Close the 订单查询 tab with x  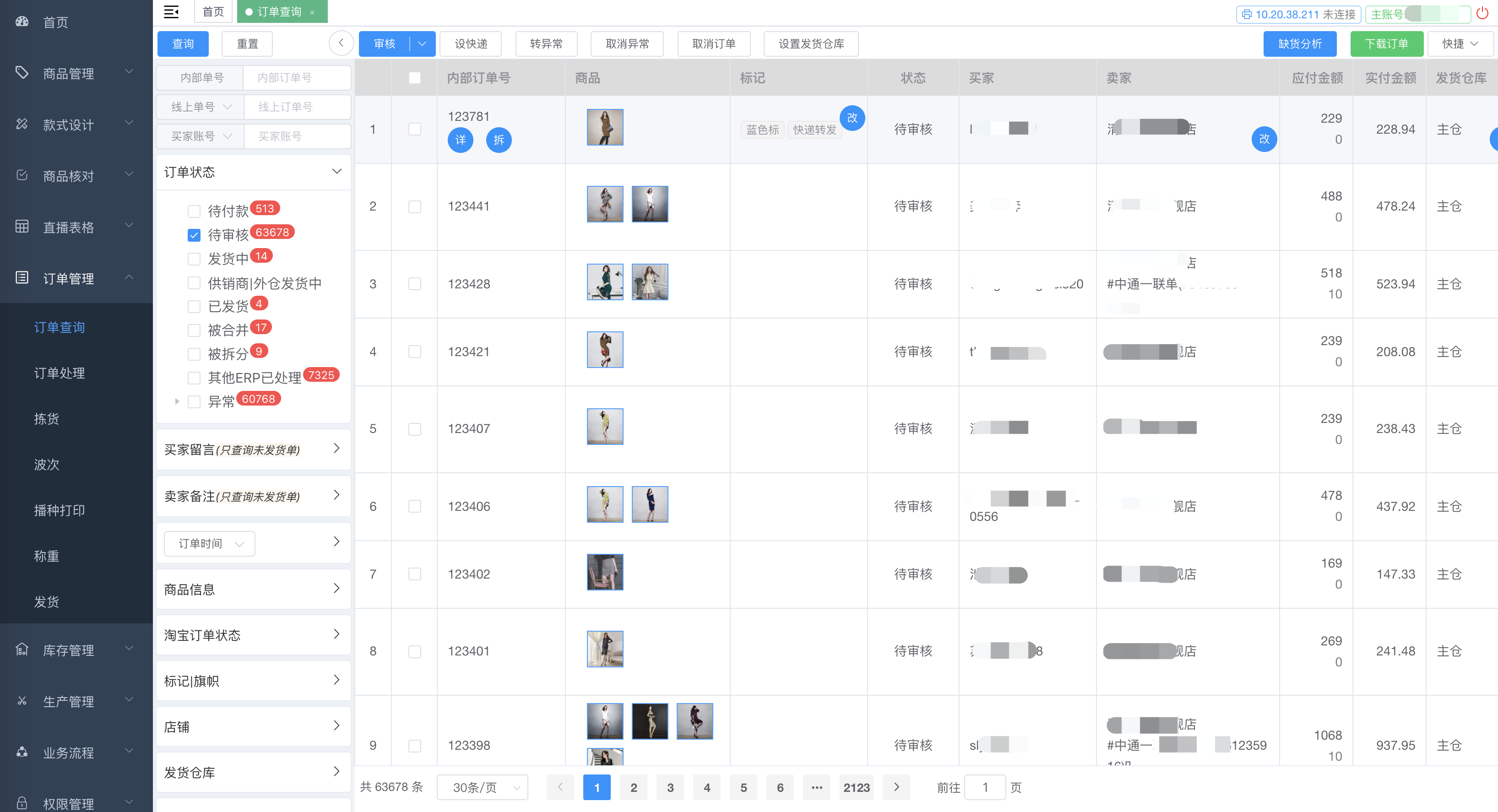pyautogui.click(x=312, y=12)
